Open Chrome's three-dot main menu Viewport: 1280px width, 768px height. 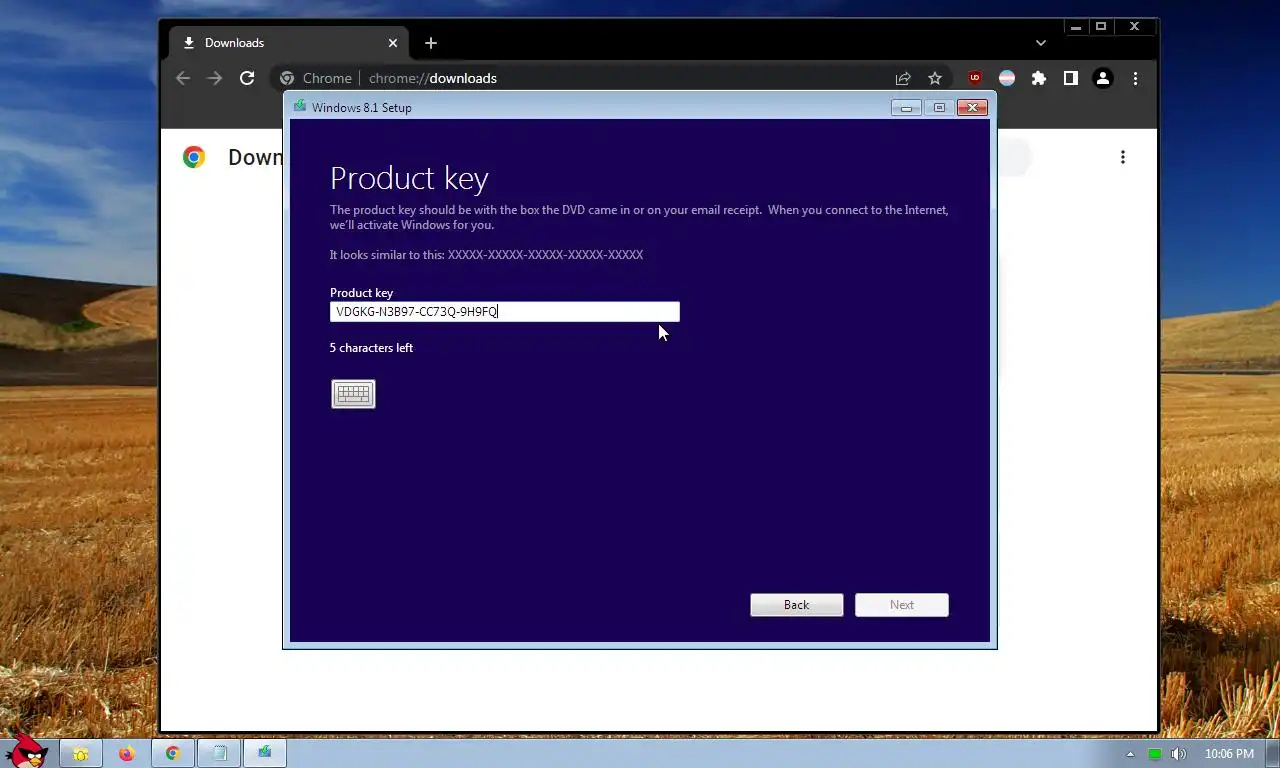[1135, 78]
